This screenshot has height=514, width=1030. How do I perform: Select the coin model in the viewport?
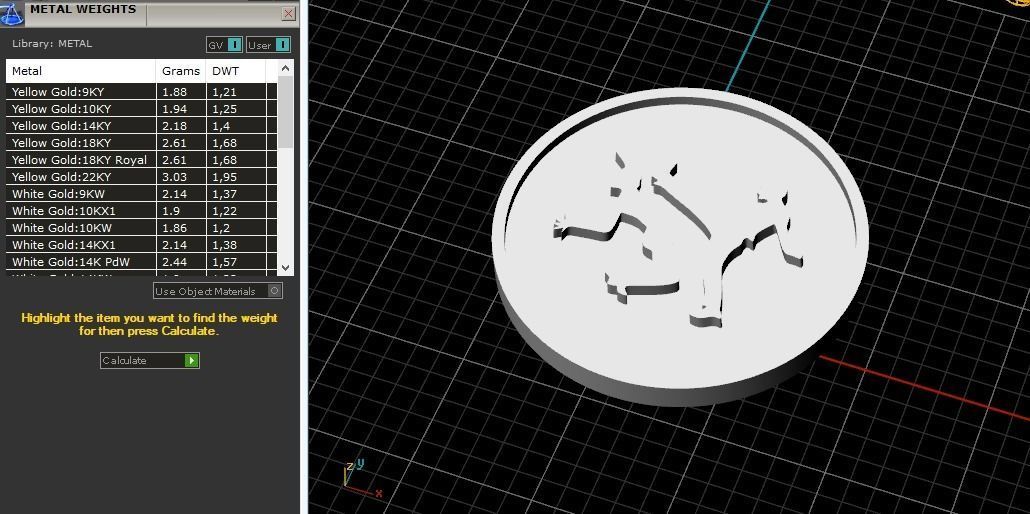point(680,246)
